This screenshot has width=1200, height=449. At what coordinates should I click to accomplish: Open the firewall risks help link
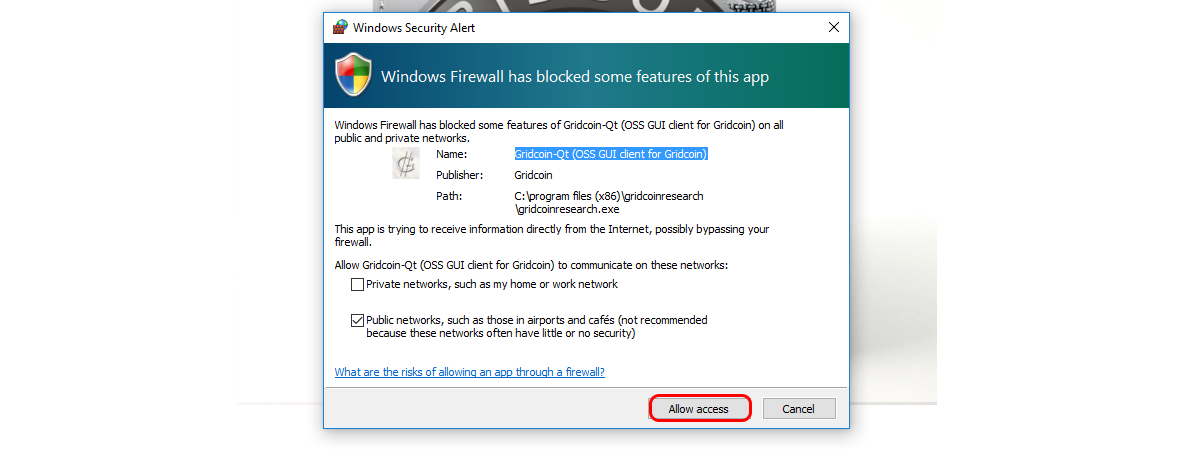click(469, 372)
